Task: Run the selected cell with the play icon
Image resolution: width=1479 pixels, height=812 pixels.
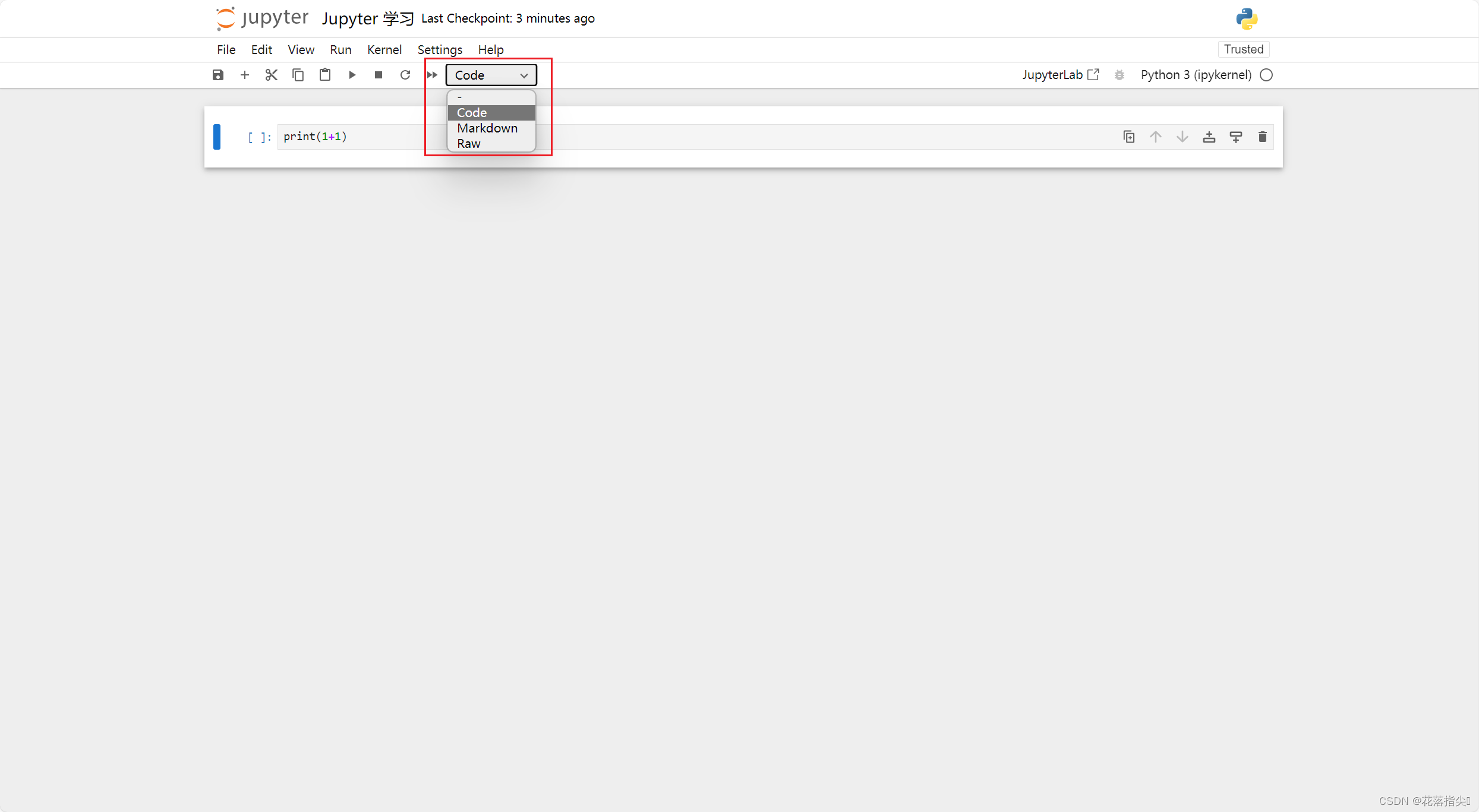Action: 352,75
